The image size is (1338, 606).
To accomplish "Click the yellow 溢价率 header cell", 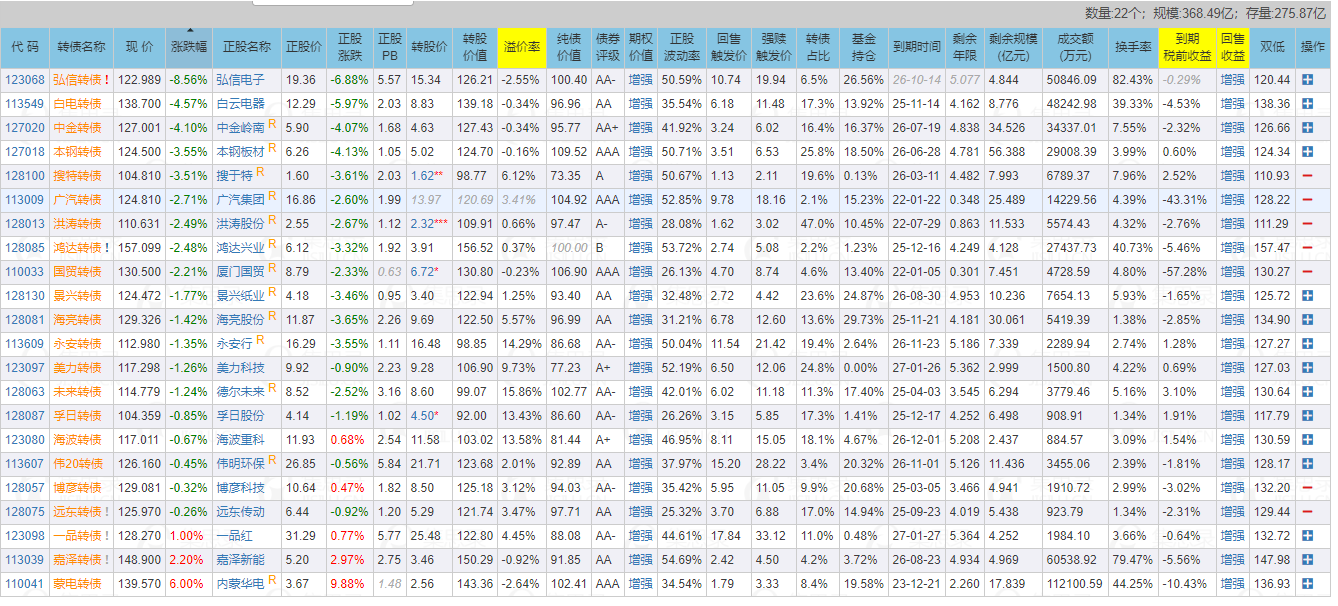I will click(521, 47).
